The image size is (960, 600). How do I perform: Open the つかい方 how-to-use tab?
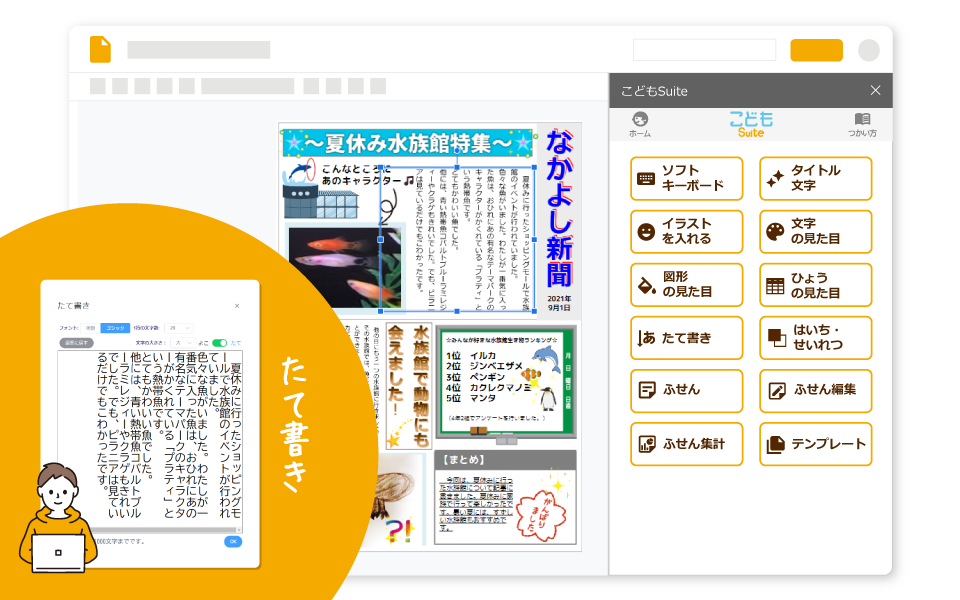click(x=862, y=125)
